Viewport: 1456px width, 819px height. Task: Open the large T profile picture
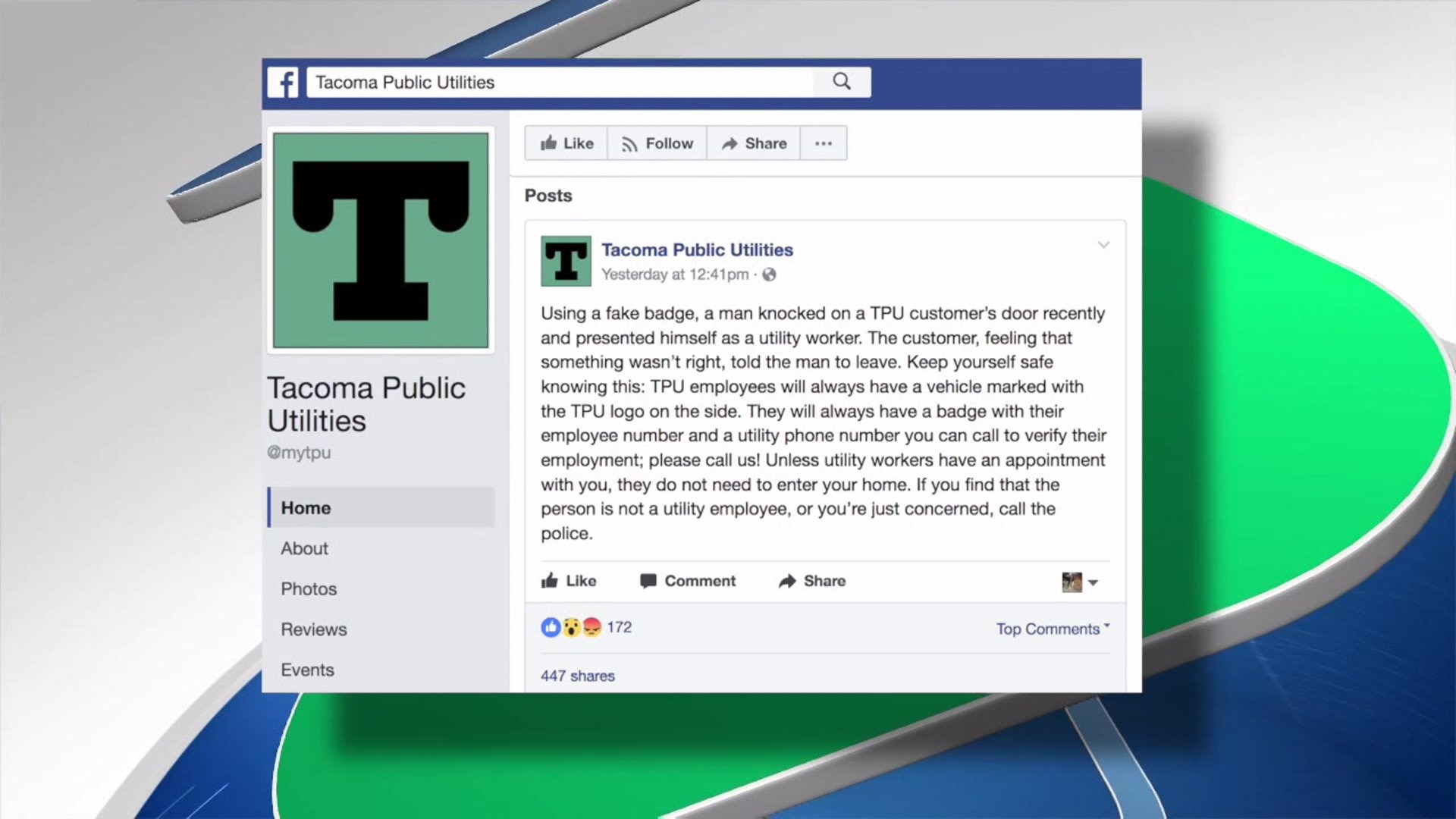tap(381, 240)
